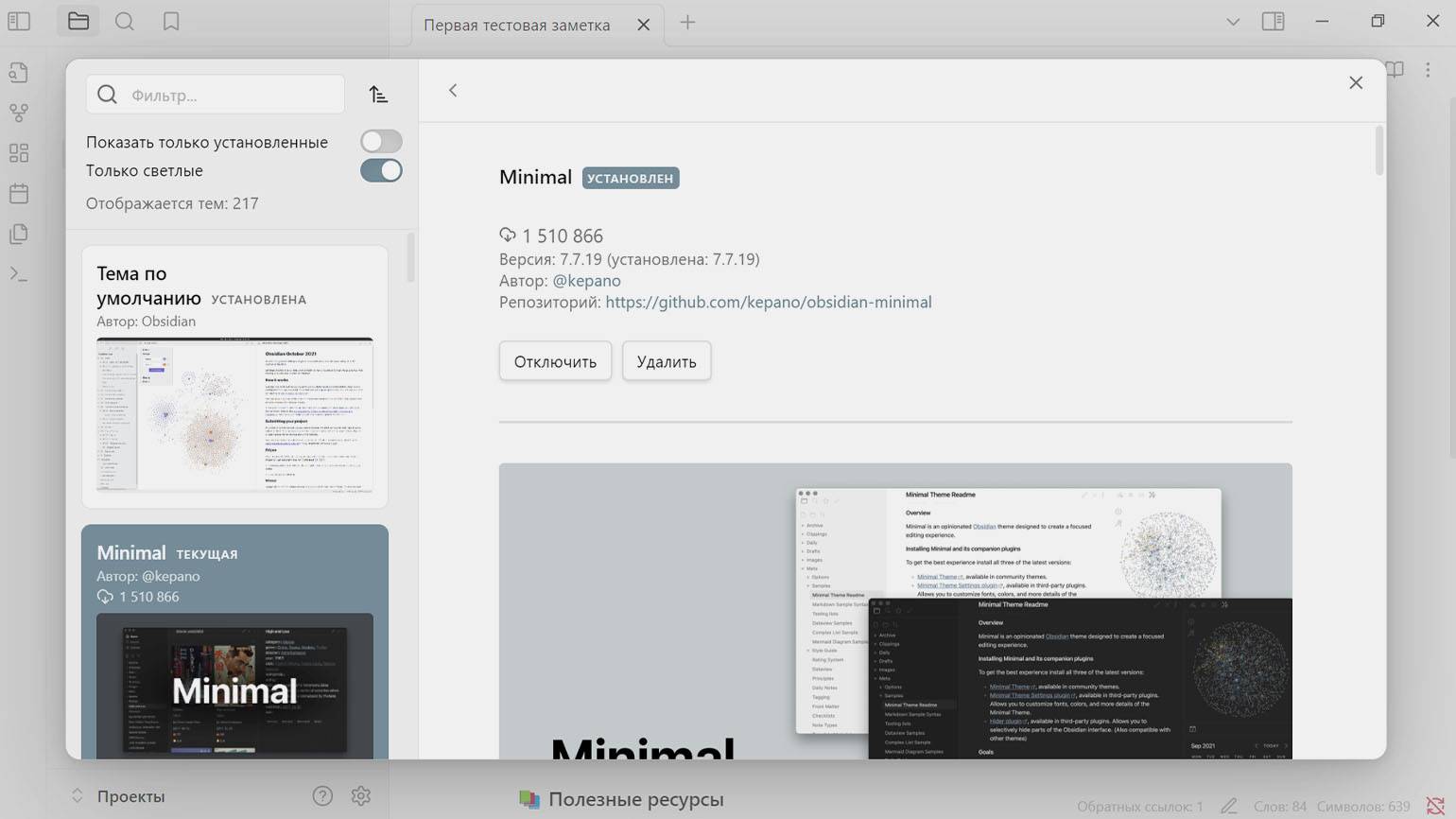The width and height of the screenshot is (1456, 819).
Task: Open canvas grid icon in ribbon
Action: (19, 153)
